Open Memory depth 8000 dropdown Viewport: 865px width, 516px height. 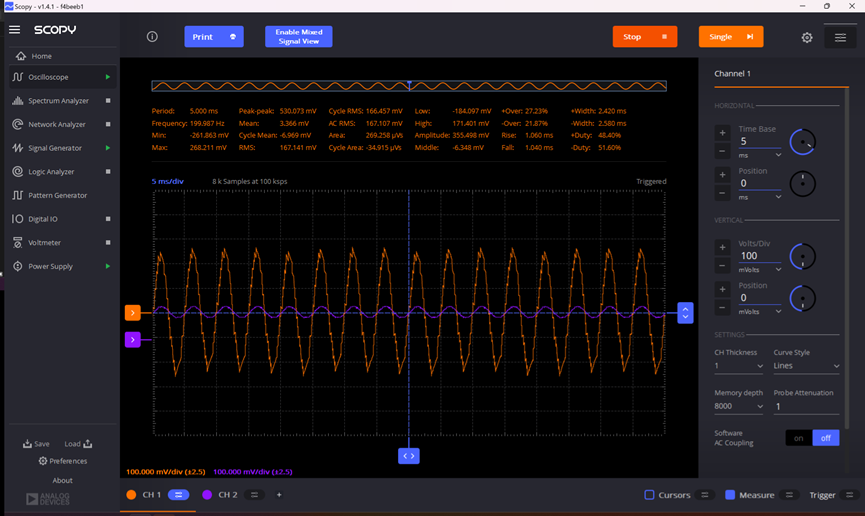pos(739,406)
